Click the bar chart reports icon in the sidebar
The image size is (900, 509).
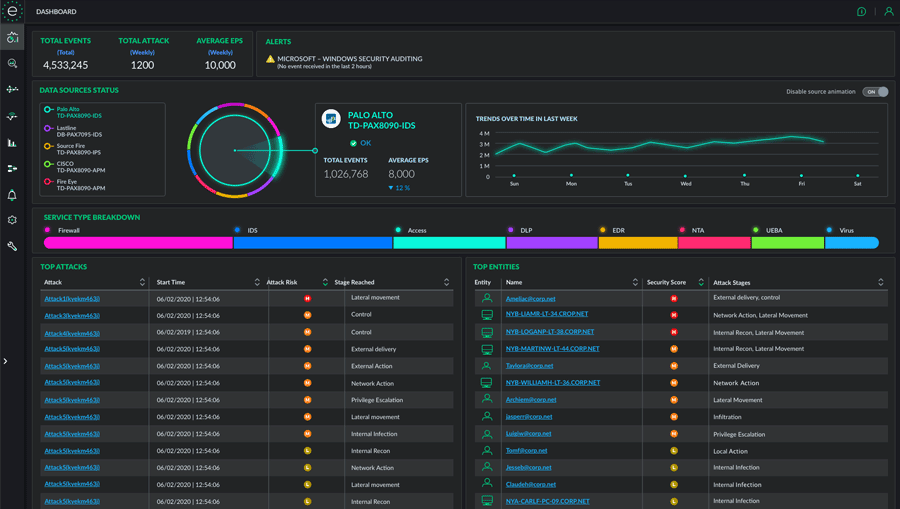[12, 143]
